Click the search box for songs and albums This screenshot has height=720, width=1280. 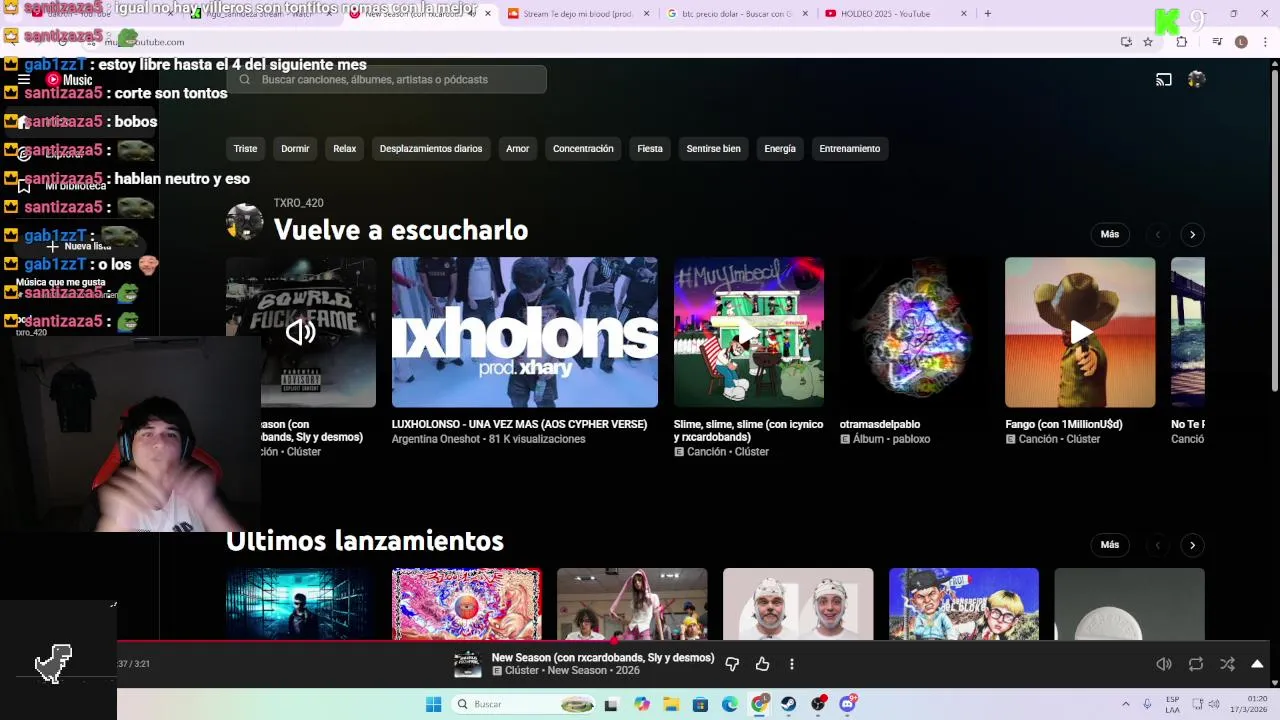[386, 79]
